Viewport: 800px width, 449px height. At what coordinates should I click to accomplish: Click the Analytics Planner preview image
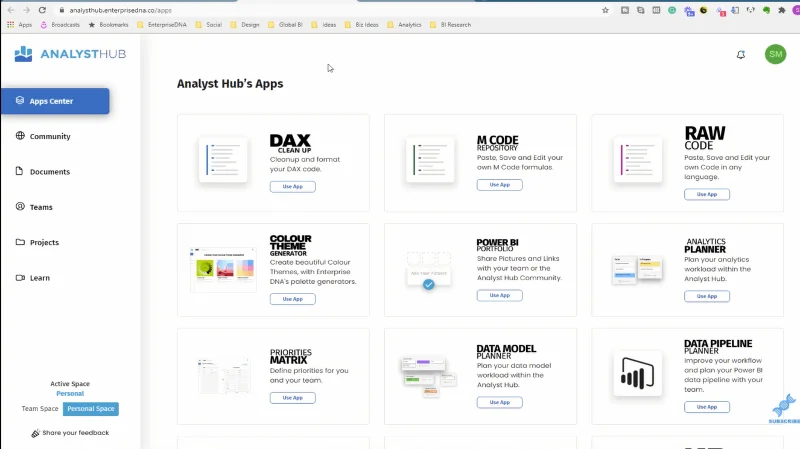coord(638,270)
